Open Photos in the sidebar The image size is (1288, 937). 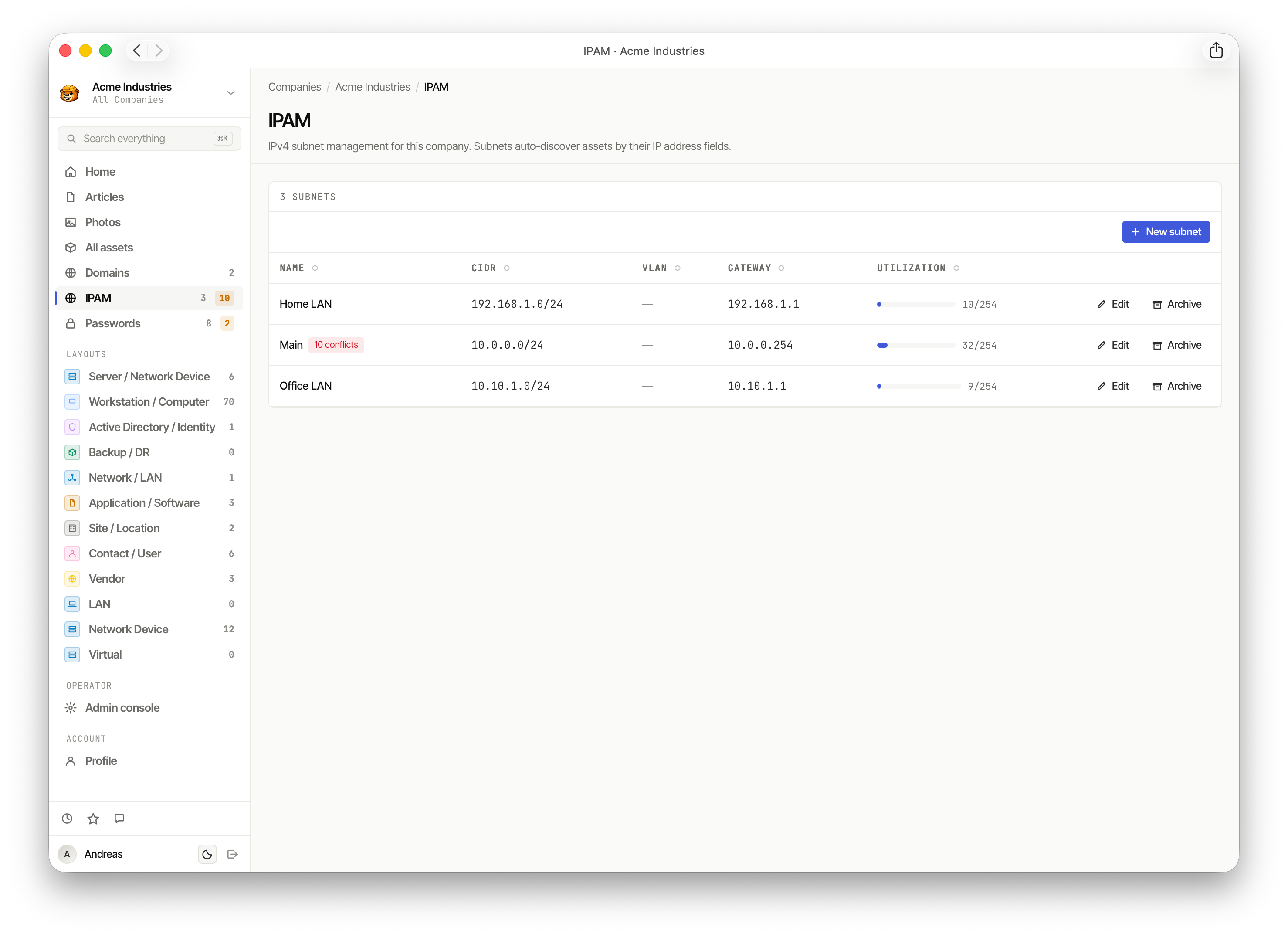149,222
